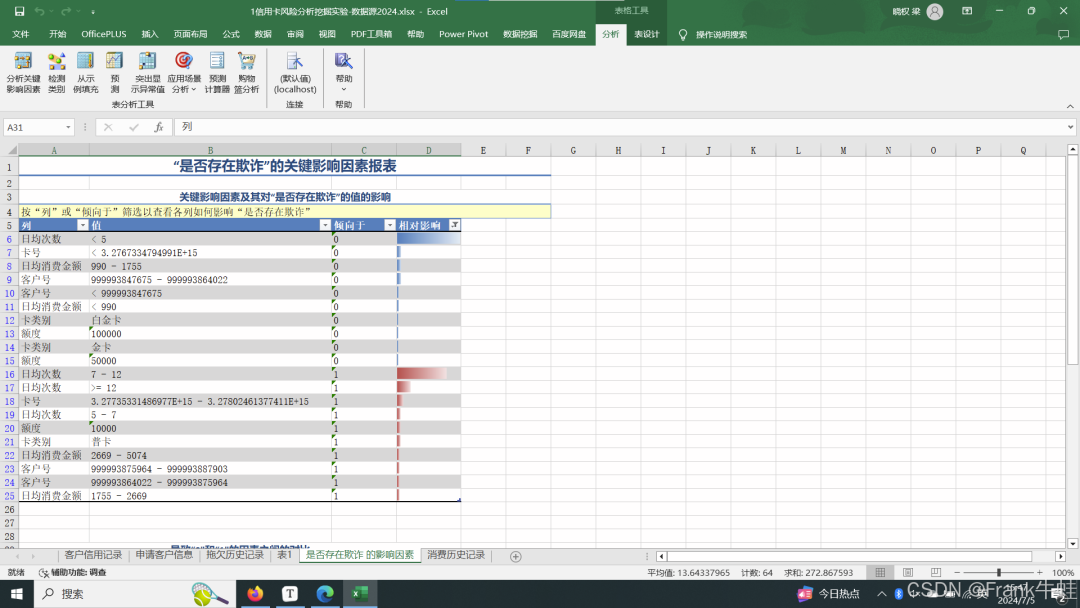Expand the Name Box dropdown arrow
This screenshot has width=1080, height=608.
tap(69, 128)
